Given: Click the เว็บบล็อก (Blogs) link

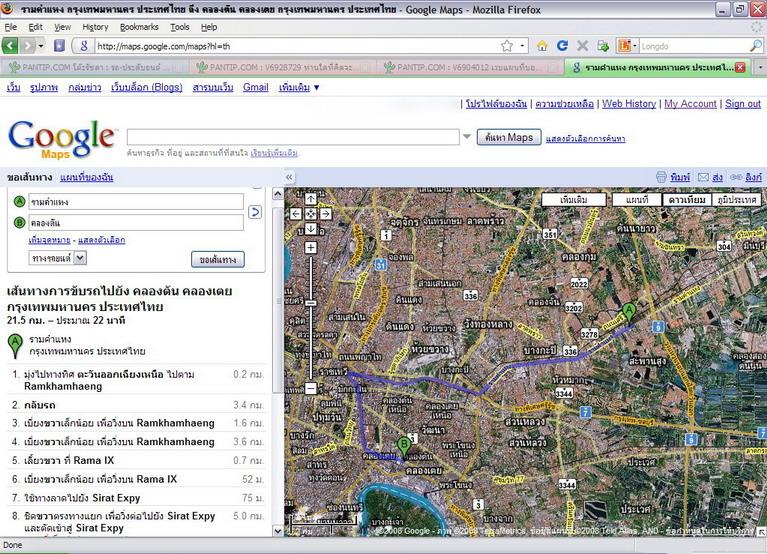Looking at the screenshot, I should click(147, 87).
